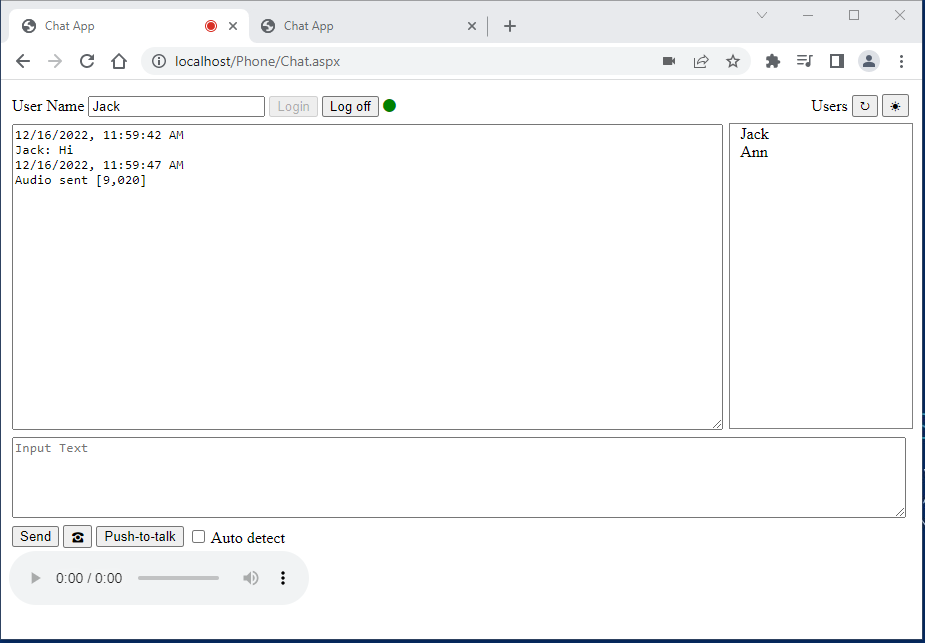Click the 'Jack: Hi' chat line
The image size is (925, 643).
point(44,150)
